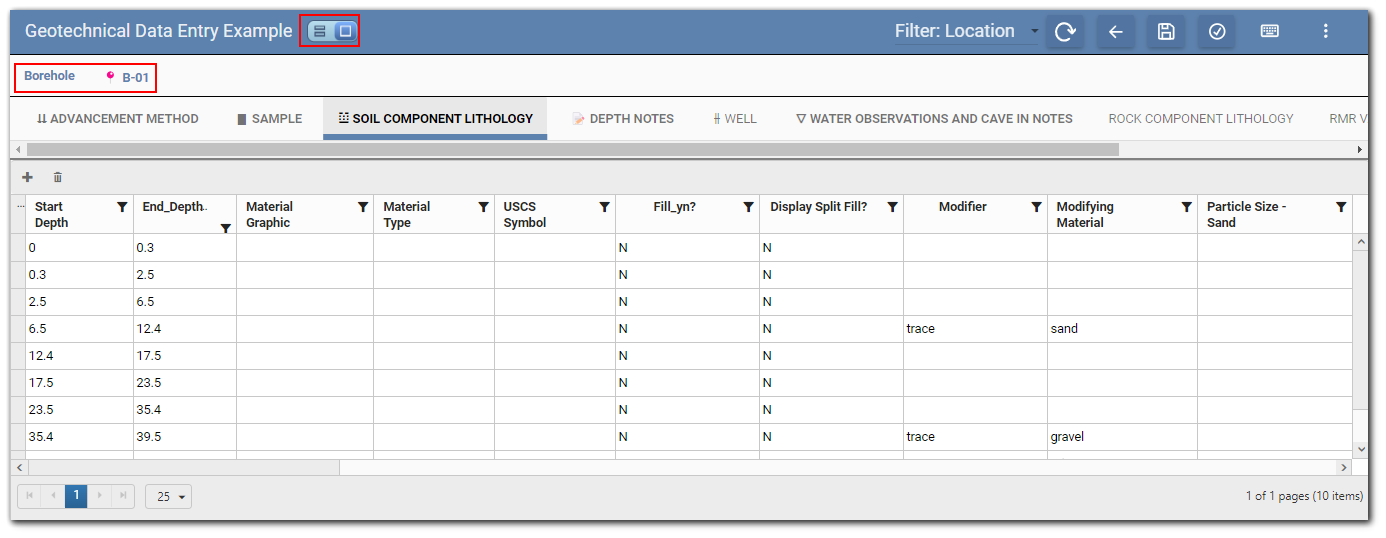
Task: Delete row with the trash icon
Action: point(58,177)
